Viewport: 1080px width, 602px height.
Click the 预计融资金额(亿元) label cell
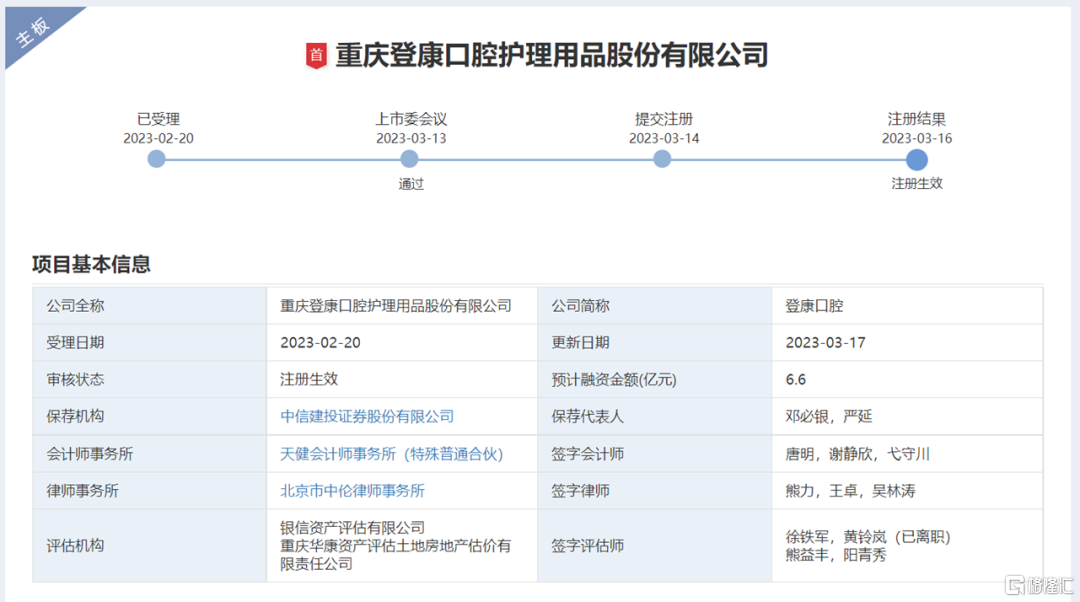click(654, 379)
